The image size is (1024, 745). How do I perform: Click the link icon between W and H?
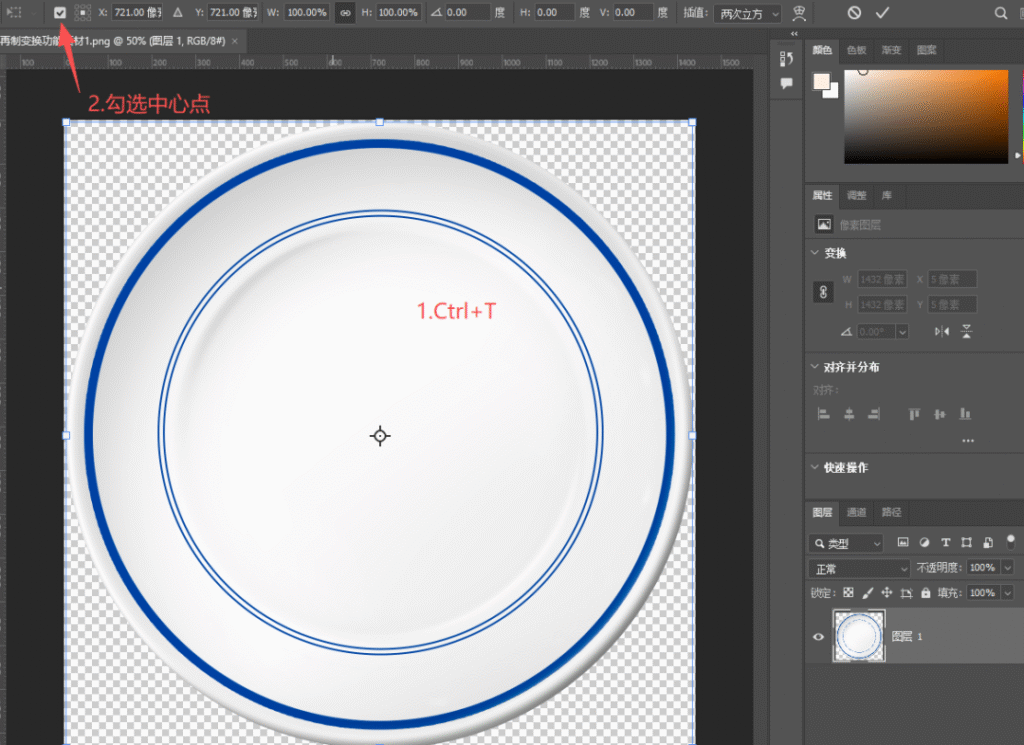pyautogui.click(x=345, y=12)
